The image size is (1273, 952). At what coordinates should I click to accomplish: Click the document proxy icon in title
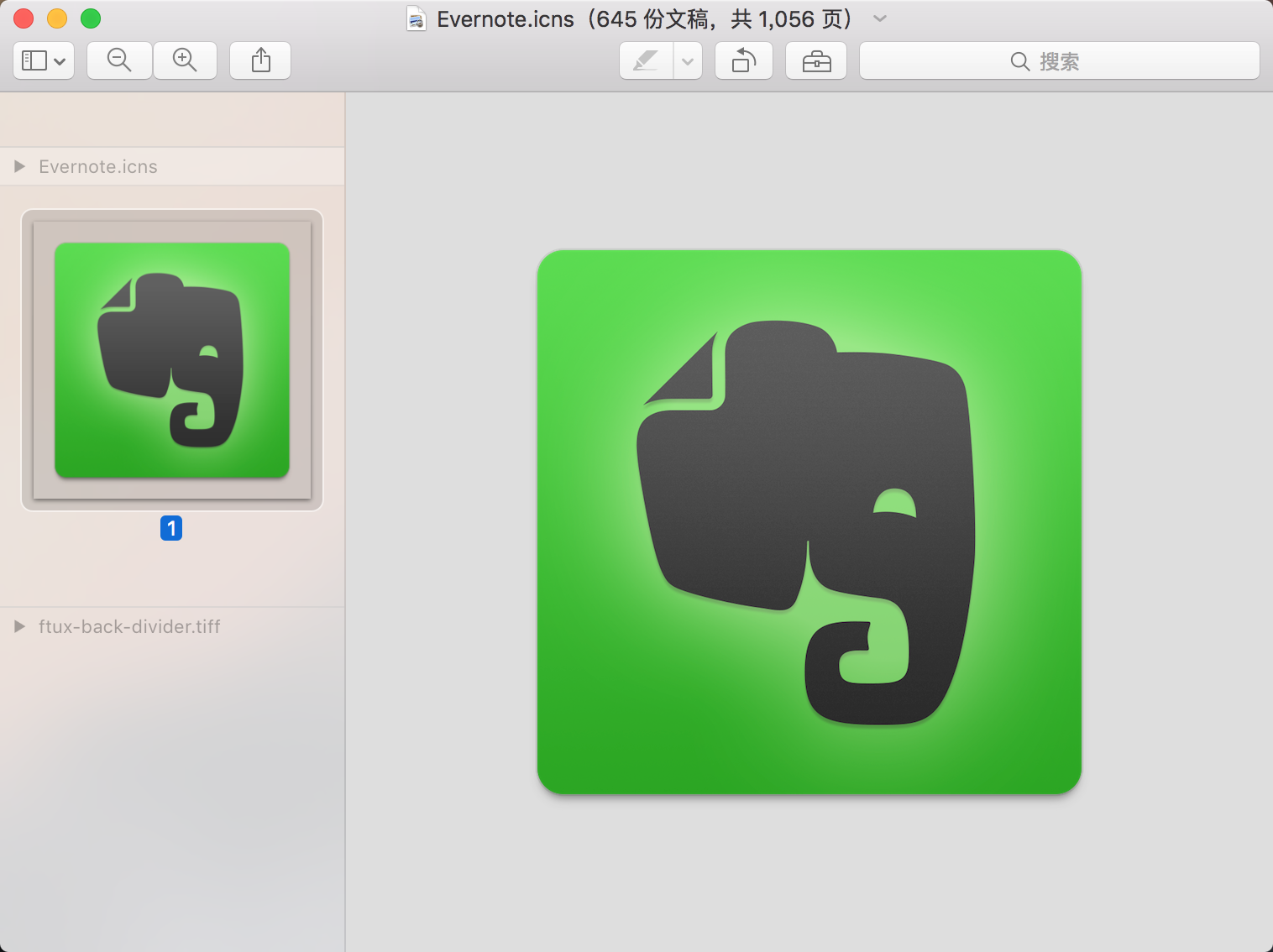coord(416,18)
